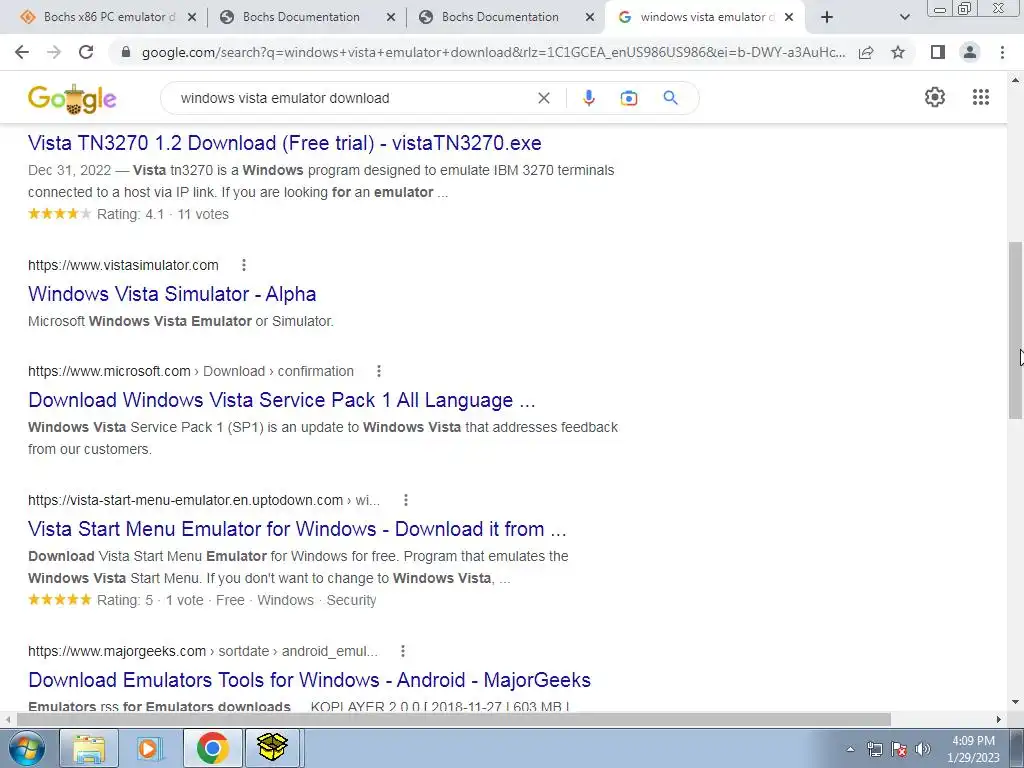Screen dimensions: 1024x768
Task: Open Download Emulators Tools MajorGeeks result
Action: pos(310,680)
